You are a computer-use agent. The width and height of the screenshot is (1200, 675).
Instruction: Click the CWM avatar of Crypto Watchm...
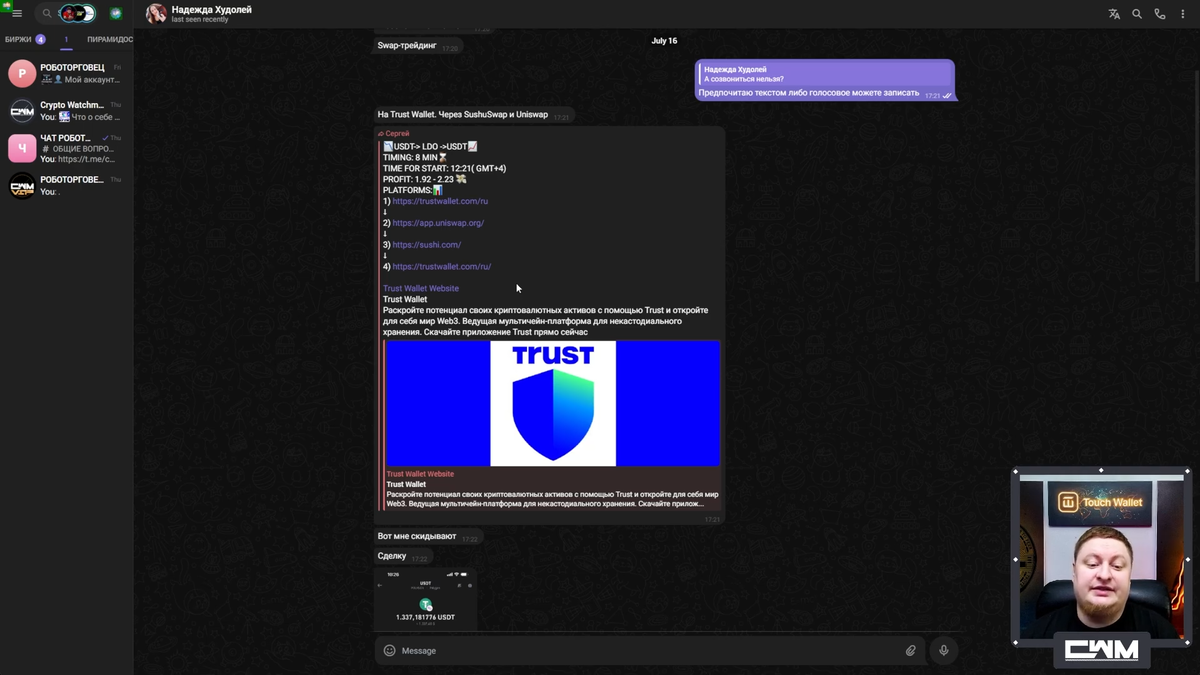point(22,111)
